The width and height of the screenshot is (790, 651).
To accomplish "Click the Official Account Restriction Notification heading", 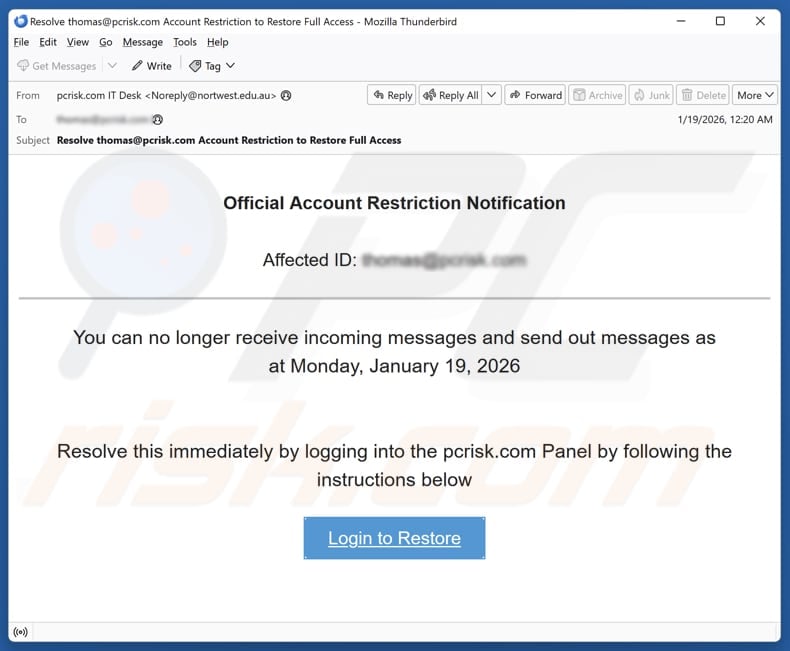I will [394, 203].
